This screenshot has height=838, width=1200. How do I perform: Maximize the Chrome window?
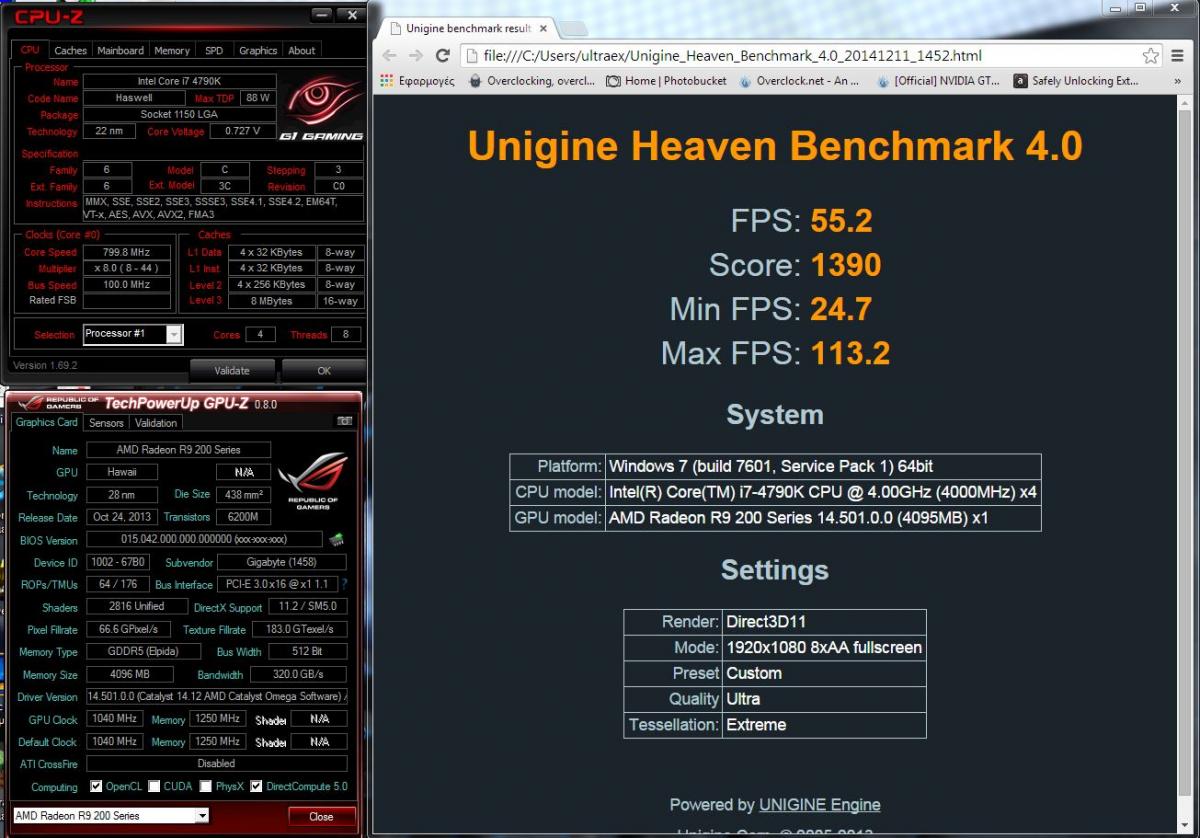coord(1140,8)
